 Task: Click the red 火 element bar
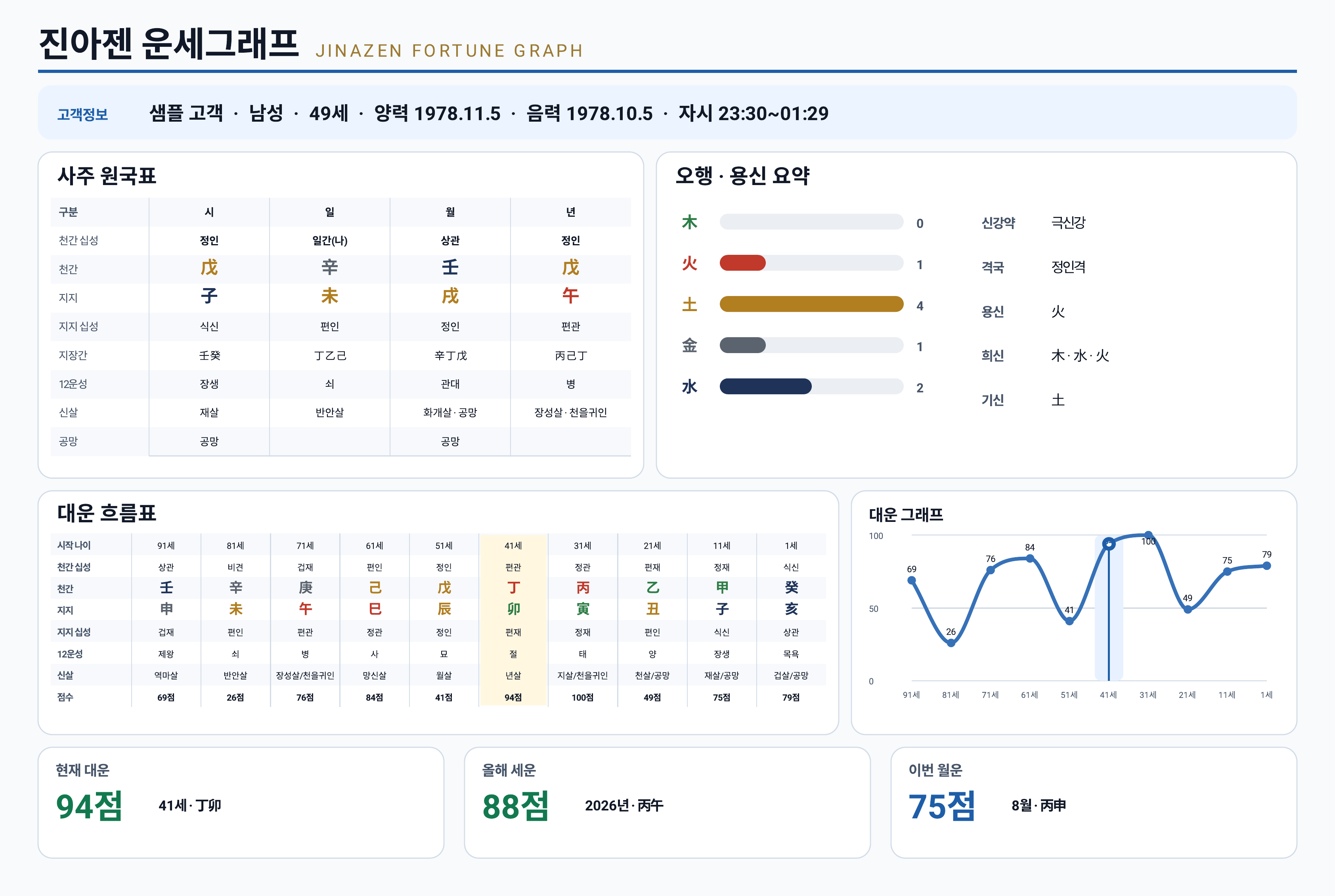pyautogui.click(x=742, y=263)
